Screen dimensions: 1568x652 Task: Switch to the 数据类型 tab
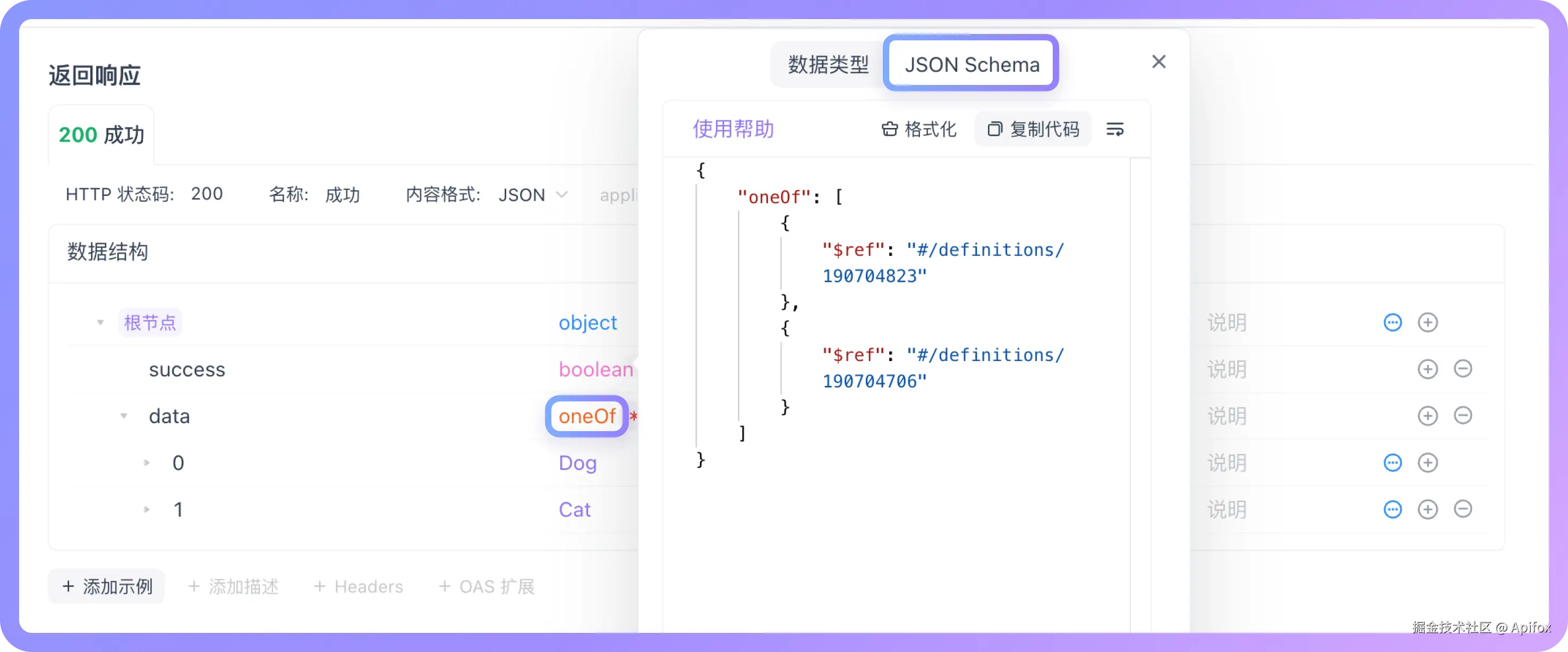(x=828, y=64)
